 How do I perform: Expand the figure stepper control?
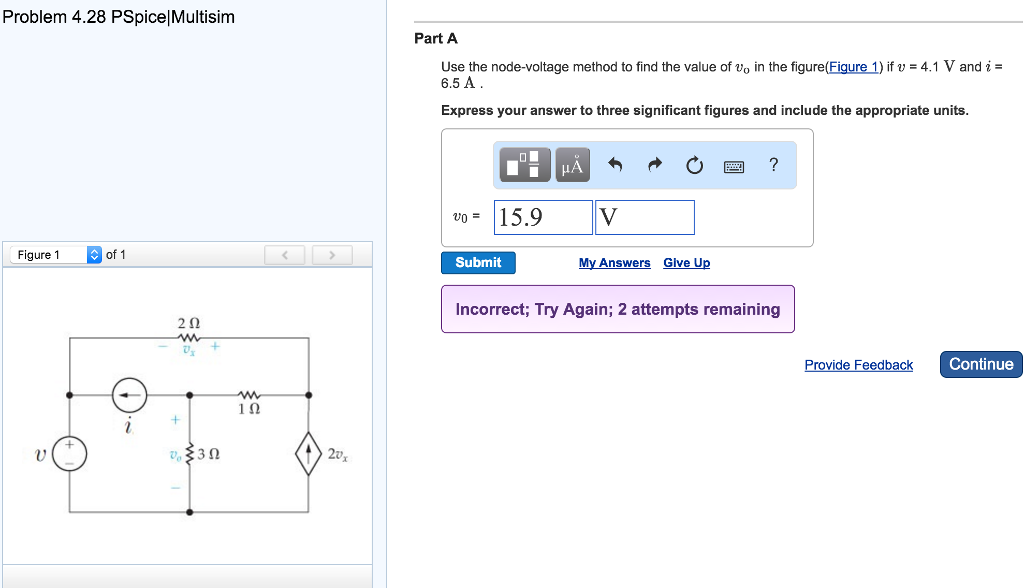[x=92, y=254]
